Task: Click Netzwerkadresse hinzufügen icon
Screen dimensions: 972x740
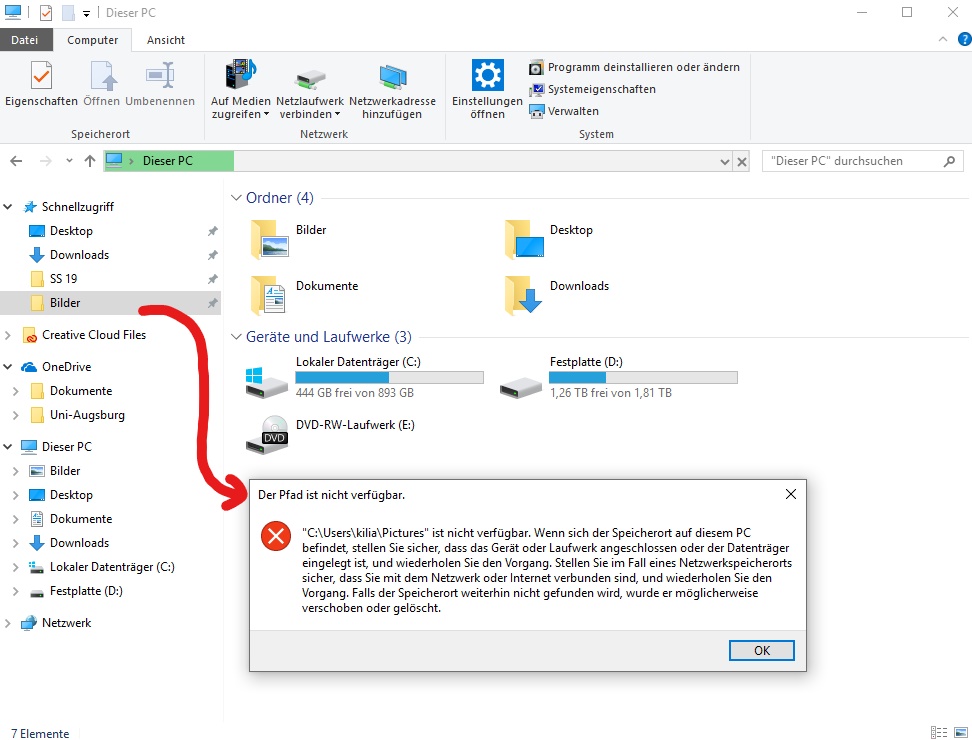Action: click(x=392, y=90)
